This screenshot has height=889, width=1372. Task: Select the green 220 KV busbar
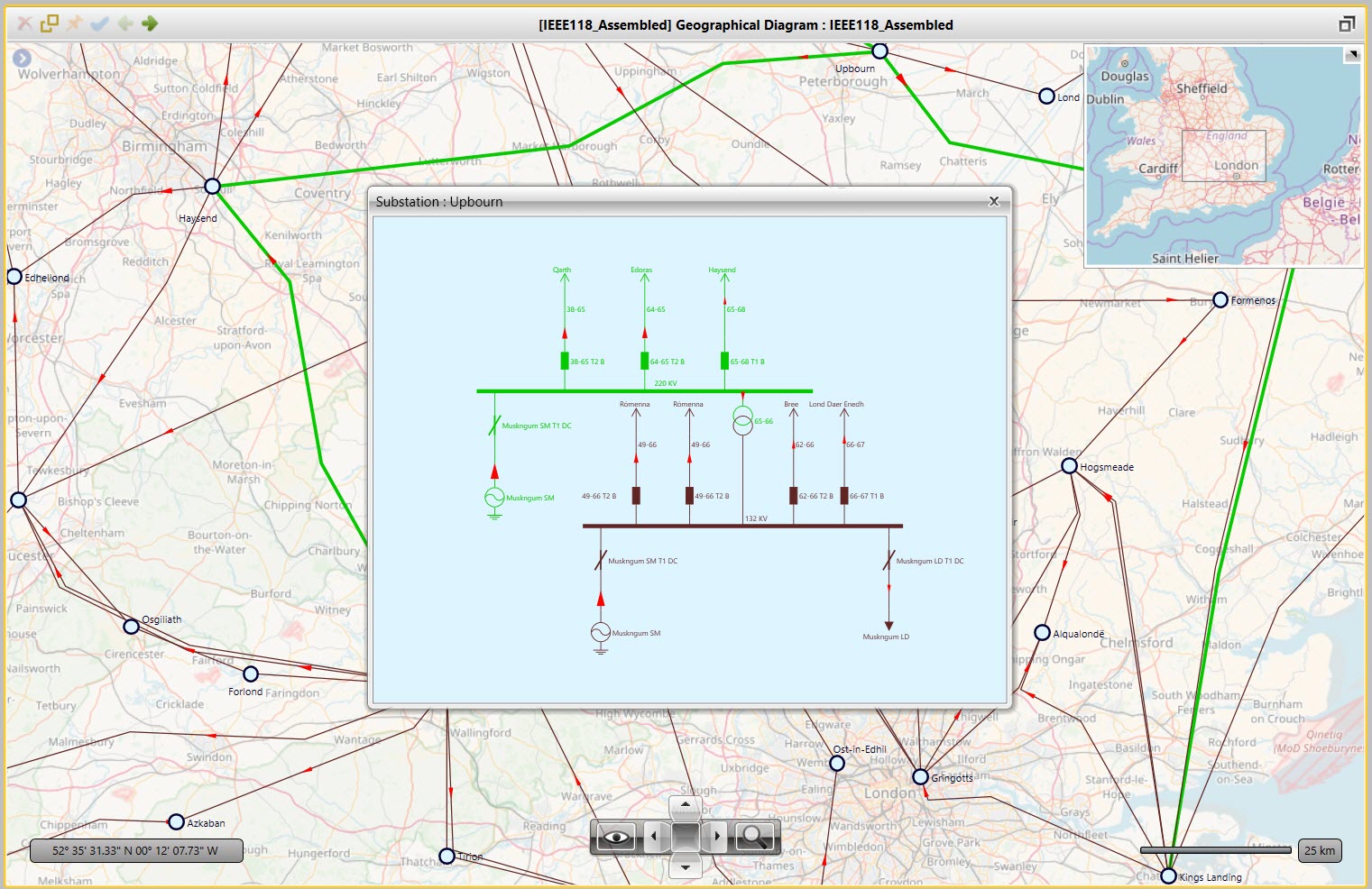(644, 391)
